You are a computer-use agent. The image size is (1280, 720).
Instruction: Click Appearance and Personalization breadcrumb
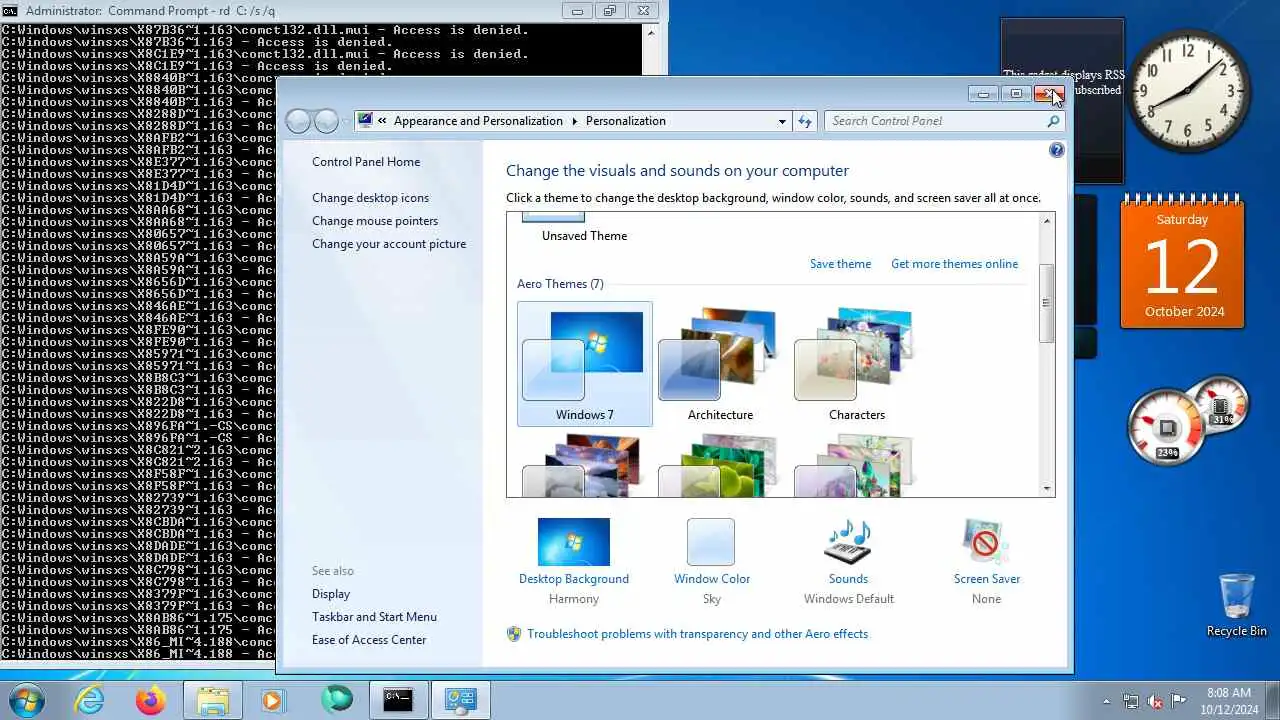[478, 121]
